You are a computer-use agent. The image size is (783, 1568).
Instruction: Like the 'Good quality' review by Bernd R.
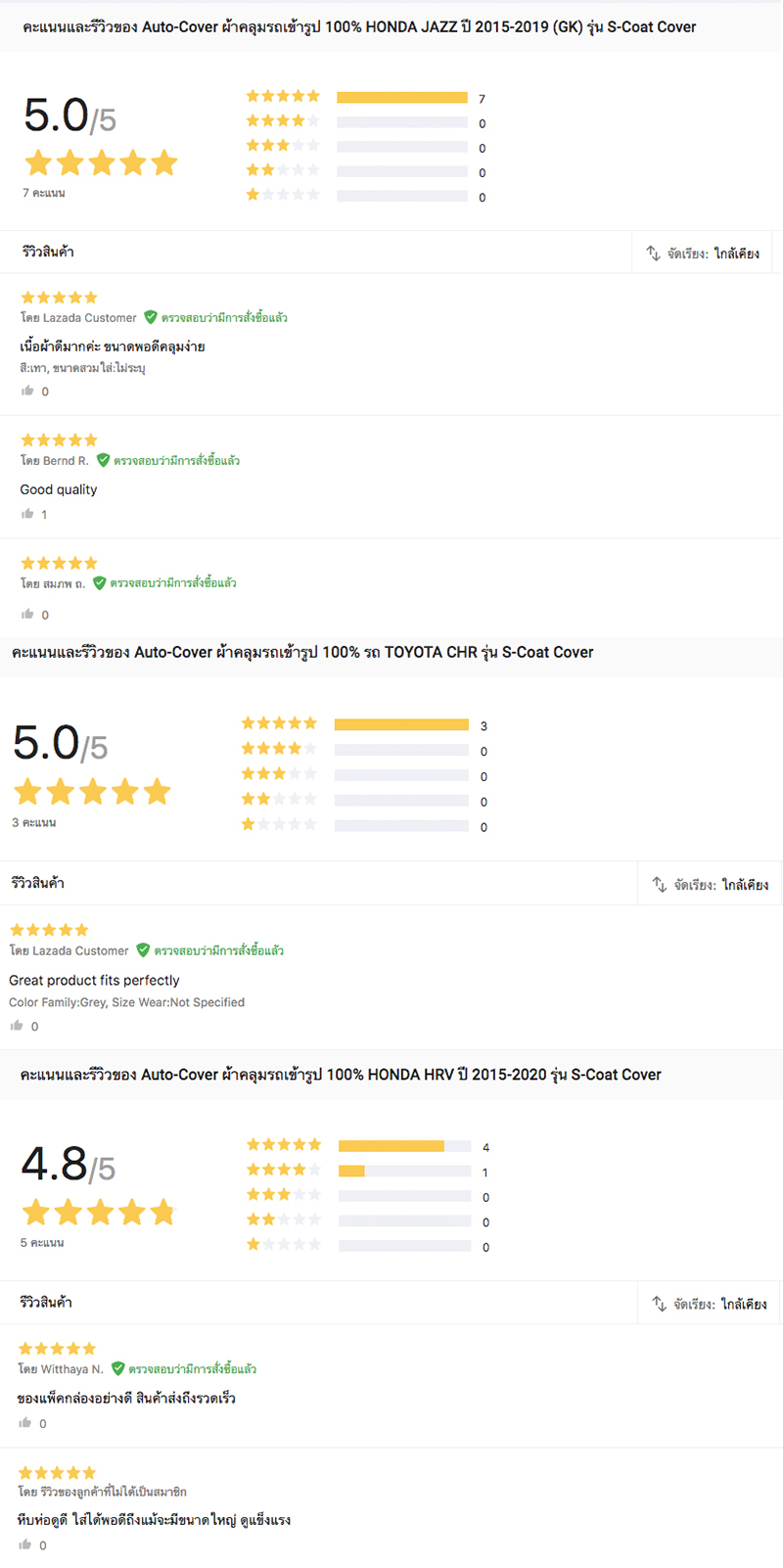click(27, 514)
